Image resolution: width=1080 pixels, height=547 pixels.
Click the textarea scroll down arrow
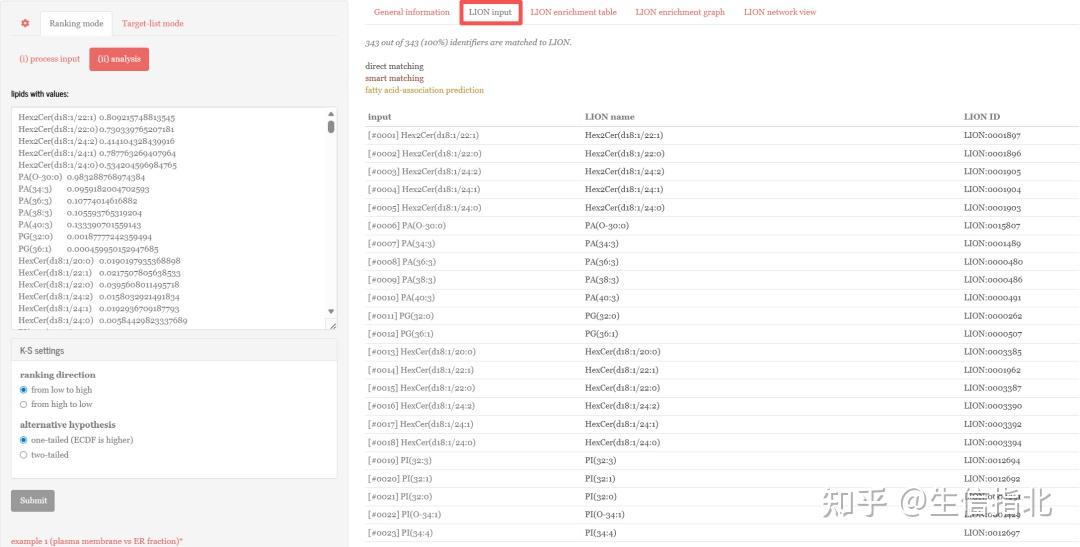[x=331, y=311]
